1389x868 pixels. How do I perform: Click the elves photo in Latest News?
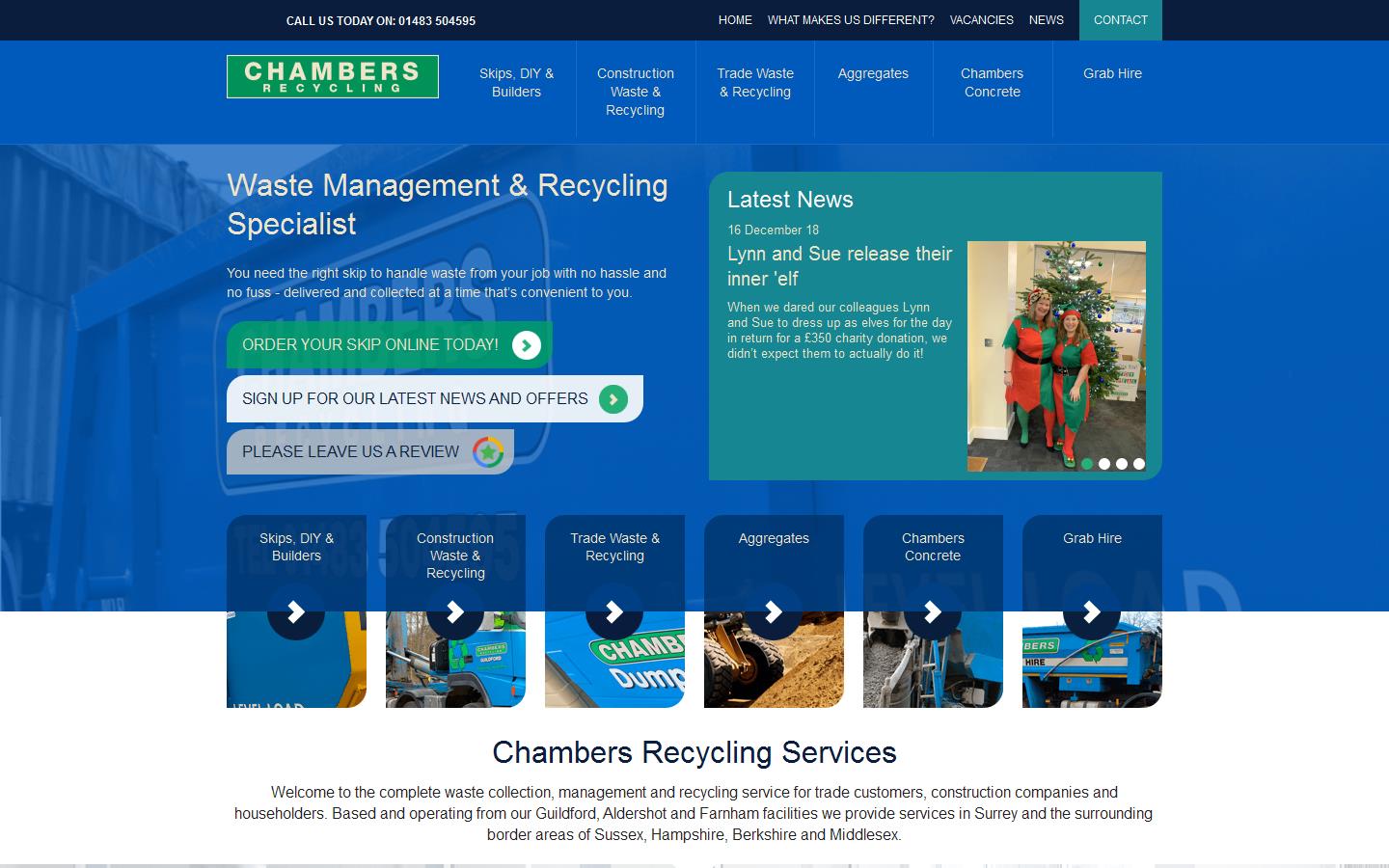coord(1056,356)
